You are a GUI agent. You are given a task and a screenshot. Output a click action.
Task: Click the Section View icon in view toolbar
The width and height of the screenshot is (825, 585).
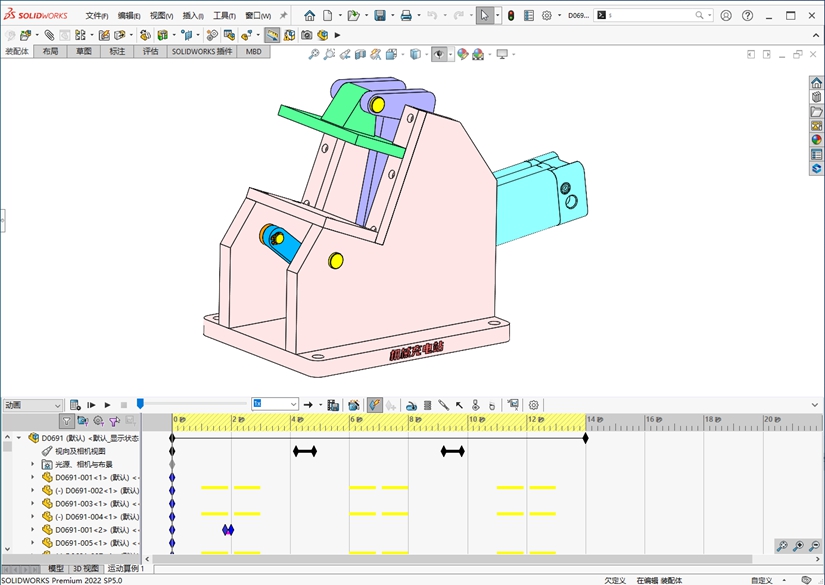360,54
